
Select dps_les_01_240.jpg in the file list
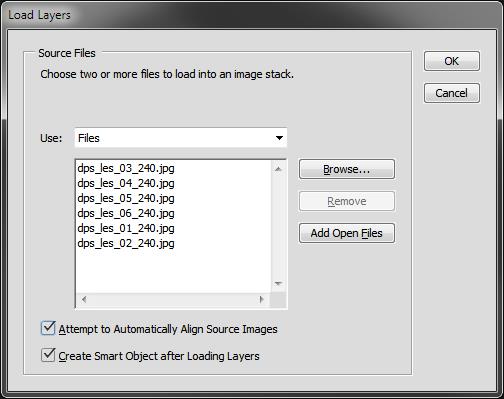pos(126,228)
